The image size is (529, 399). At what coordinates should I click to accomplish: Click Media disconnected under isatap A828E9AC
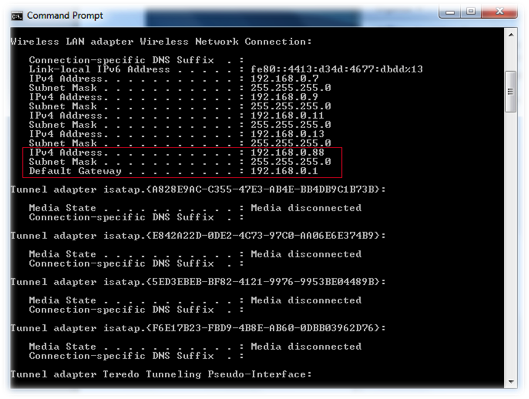tap(306, 208)
